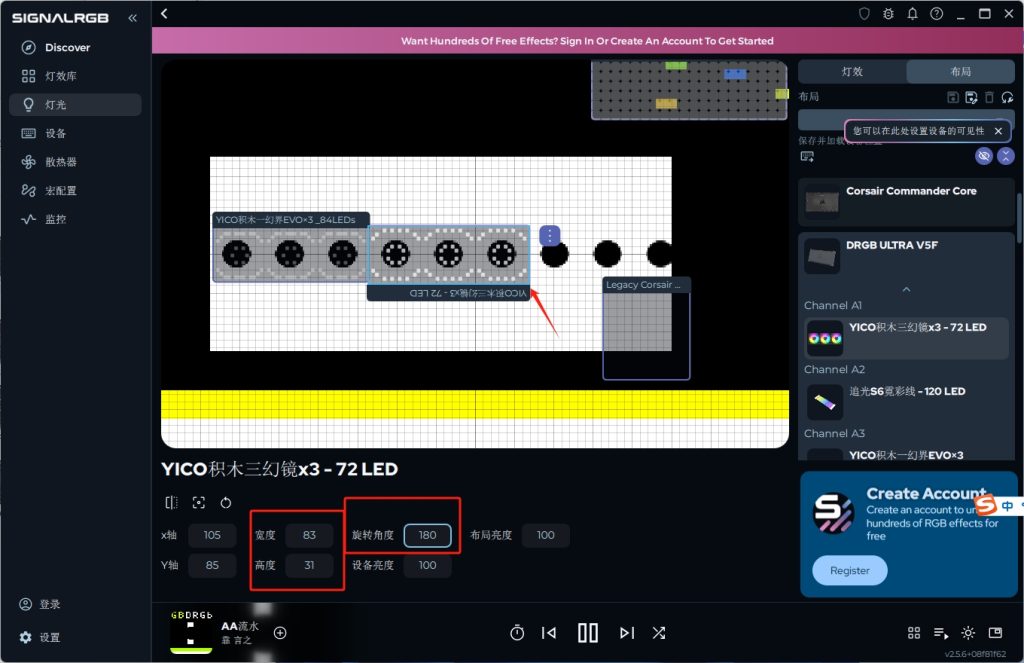Open 设置 settings in sidebar
Image resolution: width=1024 pixels, height=663 pixels.
(x=40, y=637)
